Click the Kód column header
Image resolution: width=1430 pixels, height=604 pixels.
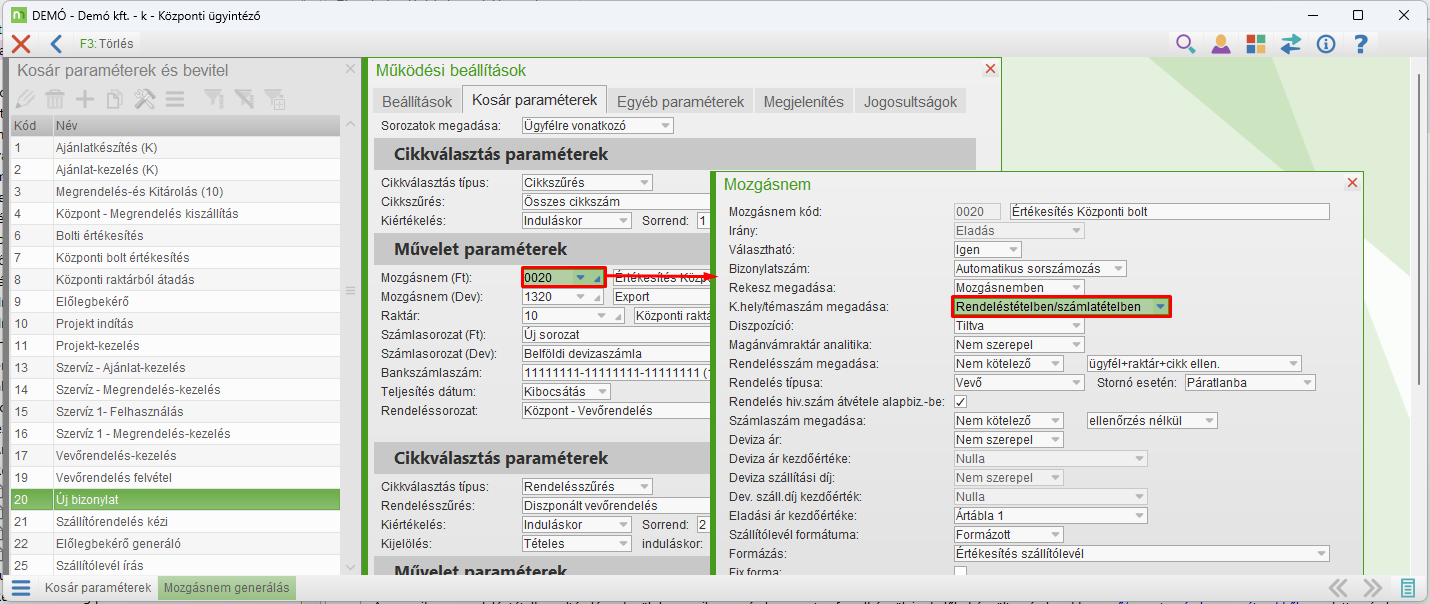(x=31, y=126)
